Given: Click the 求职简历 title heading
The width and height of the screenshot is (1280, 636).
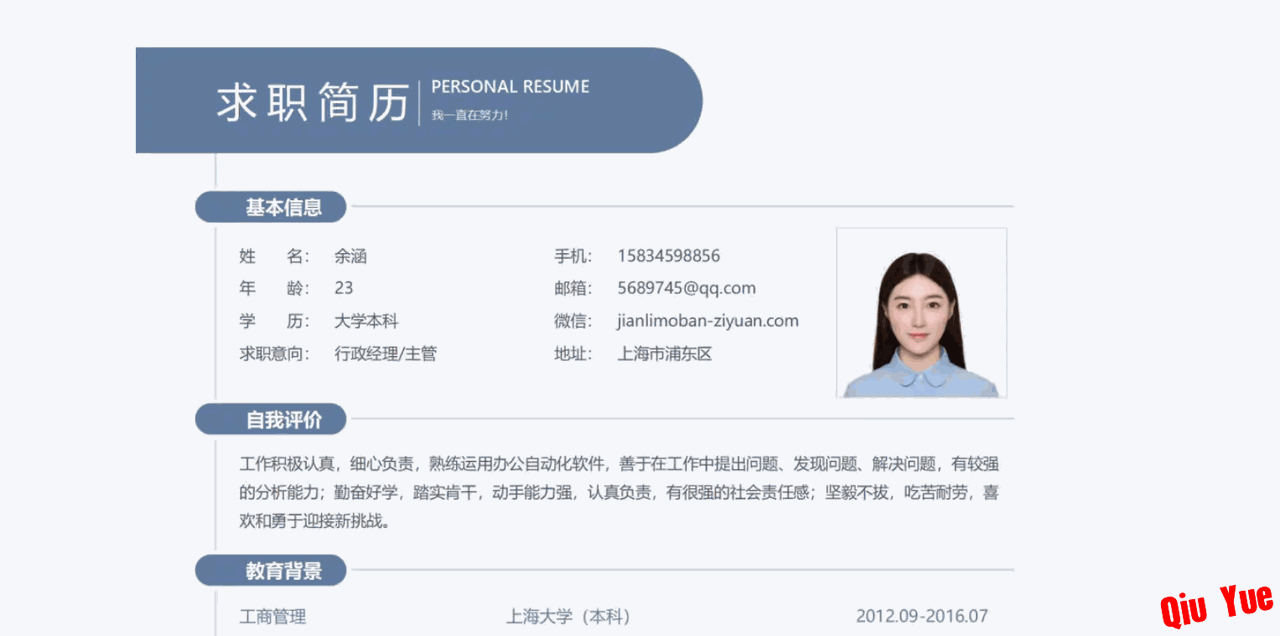Looking at the screenshot, I should click(313, 103).
